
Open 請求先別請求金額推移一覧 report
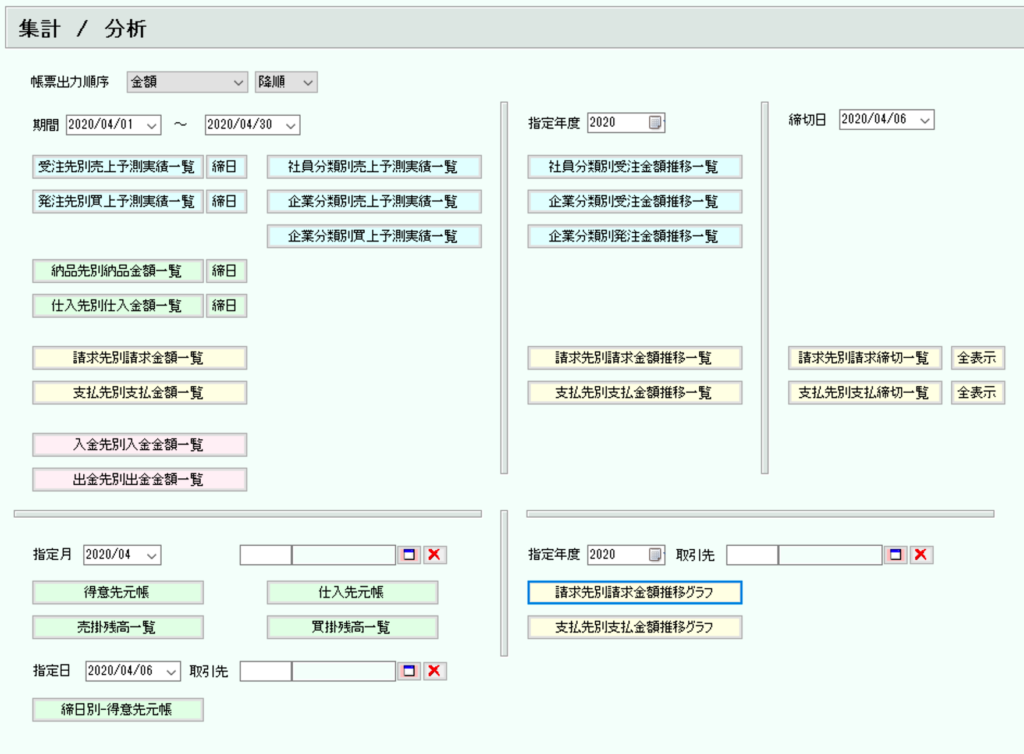634,358
